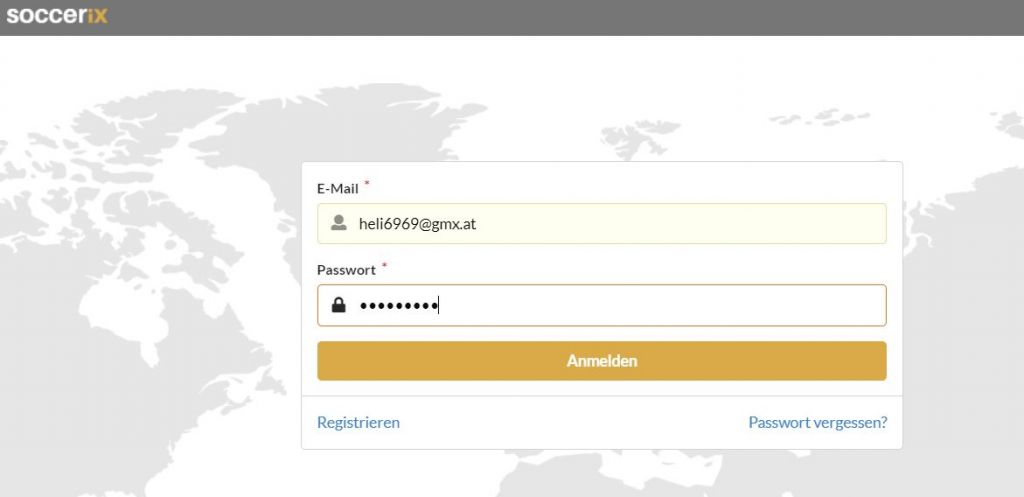Click the blank page area beneath the header

pyautogui.click(x=512, y=59)
